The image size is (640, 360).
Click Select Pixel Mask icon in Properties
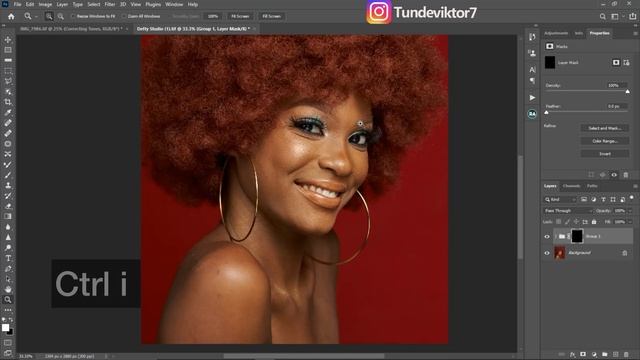[616, 62]
